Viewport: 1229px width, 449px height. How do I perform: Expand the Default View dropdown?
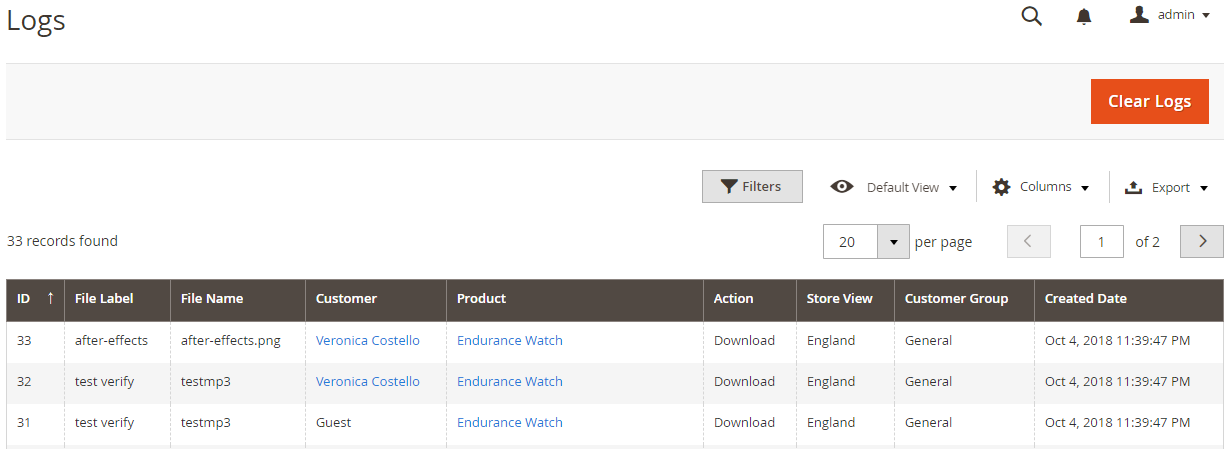[894, 187]
